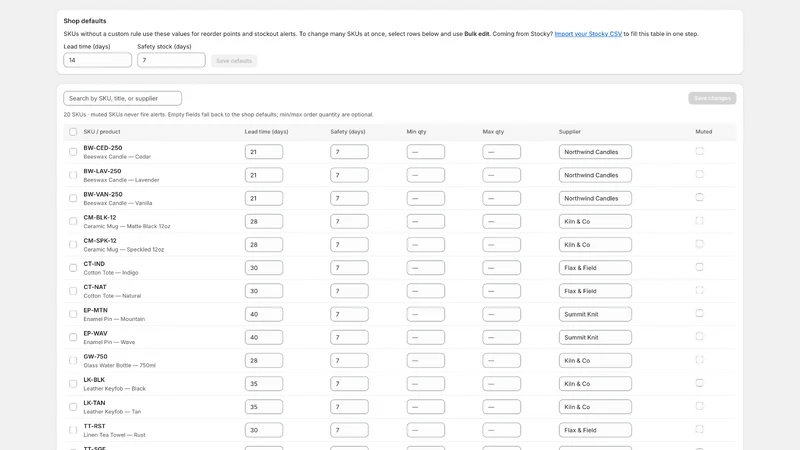Click the Max qty column header
Viewport: 800px width, 450px height.
click(493, 132)
